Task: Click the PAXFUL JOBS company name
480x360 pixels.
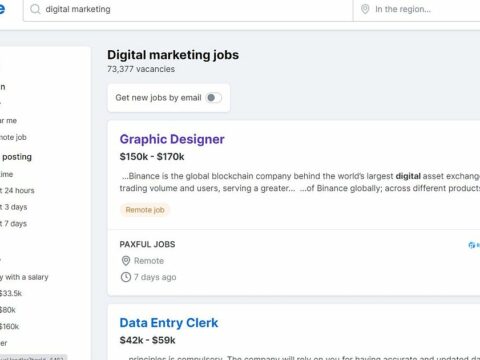Action: click(147, 244)
